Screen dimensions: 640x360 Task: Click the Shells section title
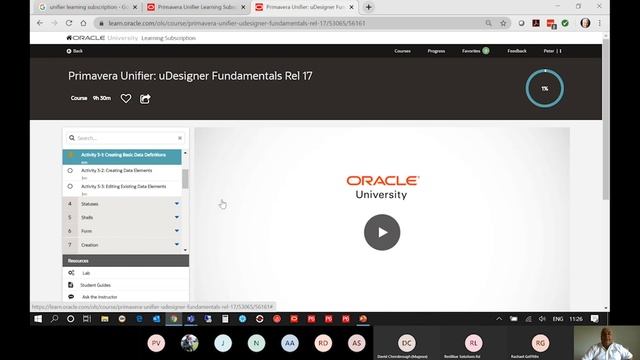[87, 218]
